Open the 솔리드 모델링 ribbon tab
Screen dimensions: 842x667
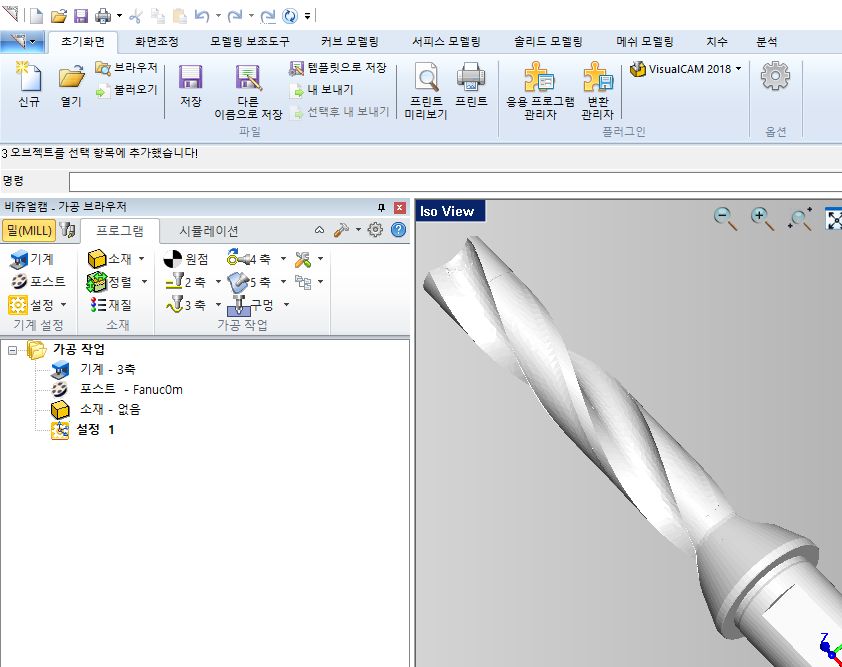[547, 42]
